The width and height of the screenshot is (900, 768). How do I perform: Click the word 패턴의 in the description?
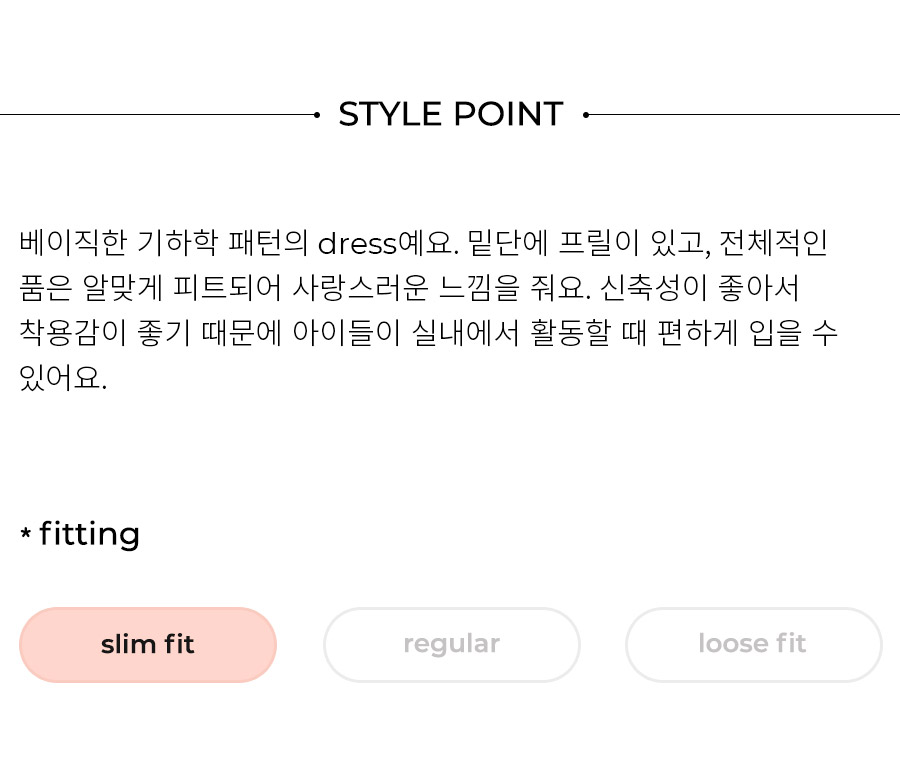[x=268, y=243]
